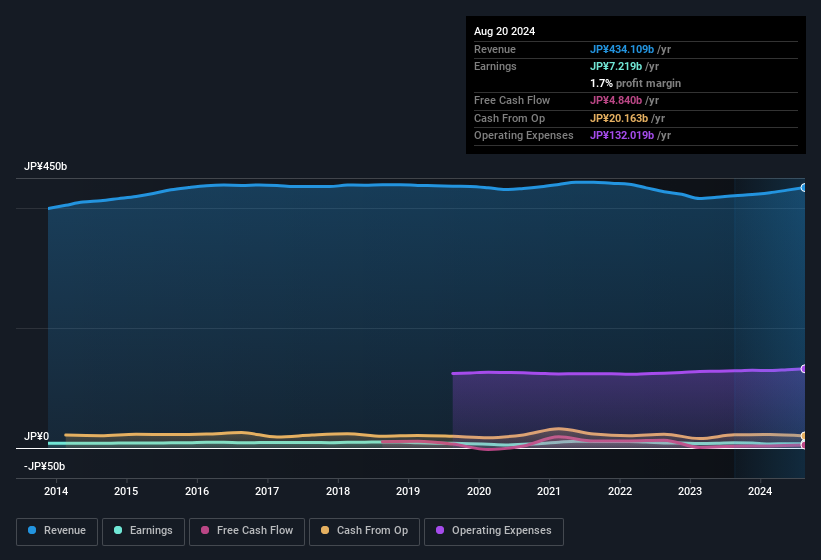The image size is (821, 560).
Task: Toggle the Free Cash Flow legend button
Action: (247, 531)
